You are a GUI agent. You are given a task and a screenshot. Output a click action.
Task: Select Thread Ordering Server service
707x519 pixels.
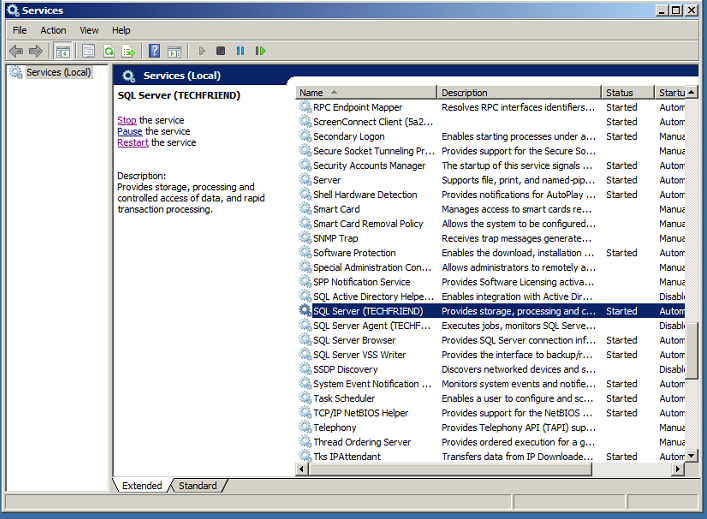491,441
